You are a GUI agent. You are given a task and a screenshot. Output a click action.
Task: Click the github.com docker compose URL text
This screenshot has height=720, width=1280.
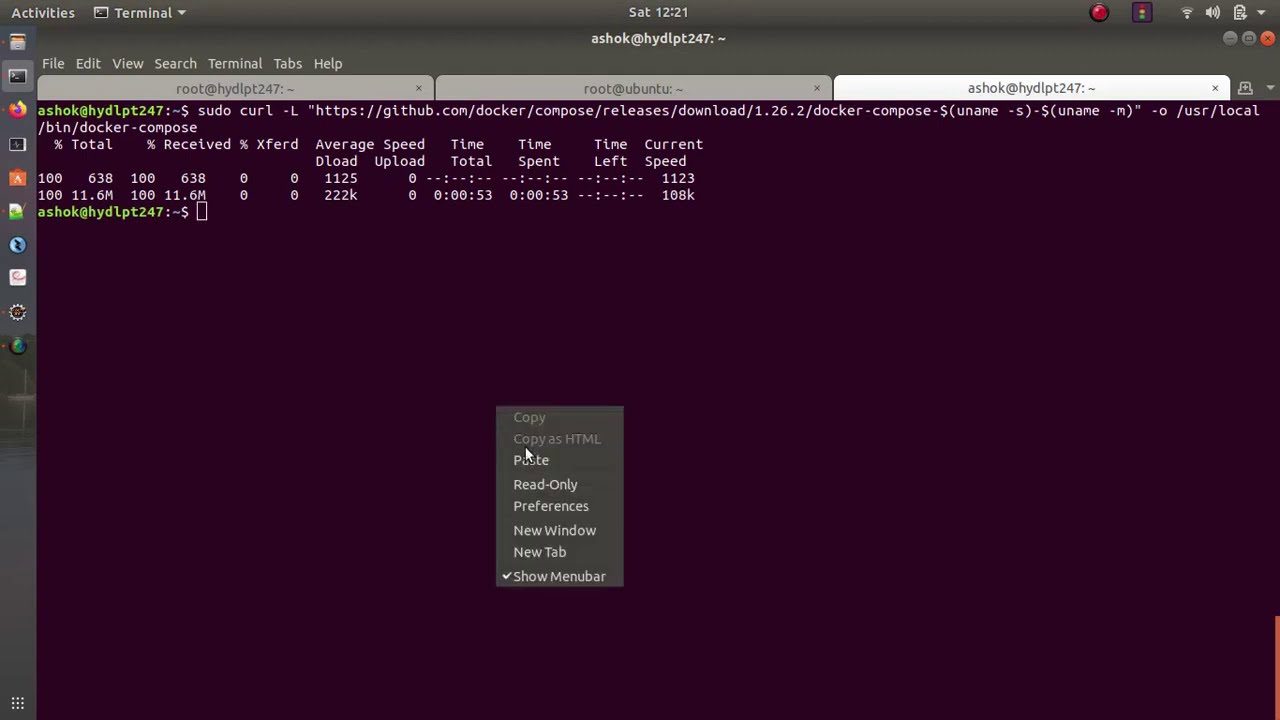click(x=724, y=111)
